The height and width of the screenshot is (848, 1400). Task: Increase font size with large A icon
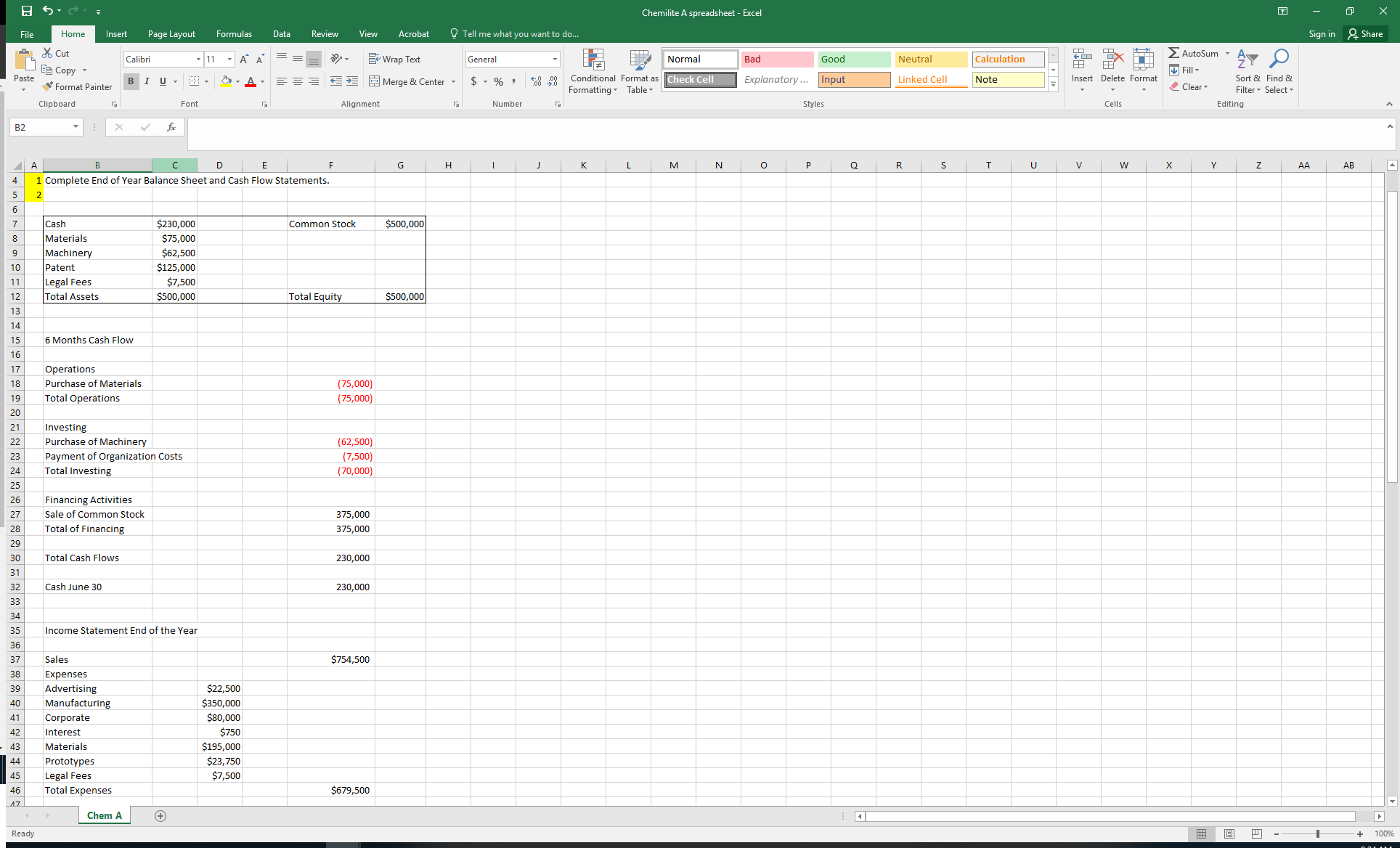[x=244, y=59]
